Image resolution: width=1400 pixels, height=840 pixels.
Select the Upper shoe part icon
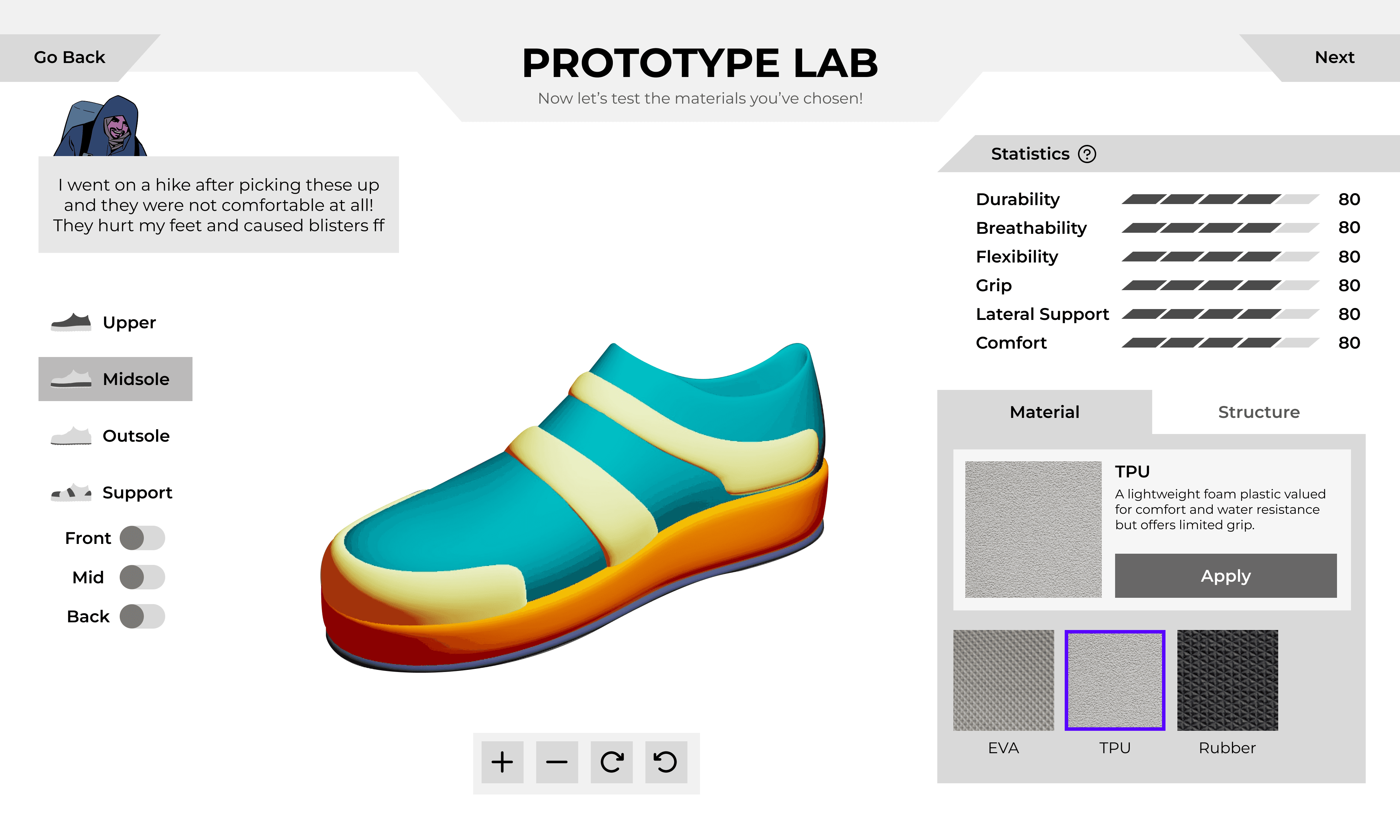point(71,322)
